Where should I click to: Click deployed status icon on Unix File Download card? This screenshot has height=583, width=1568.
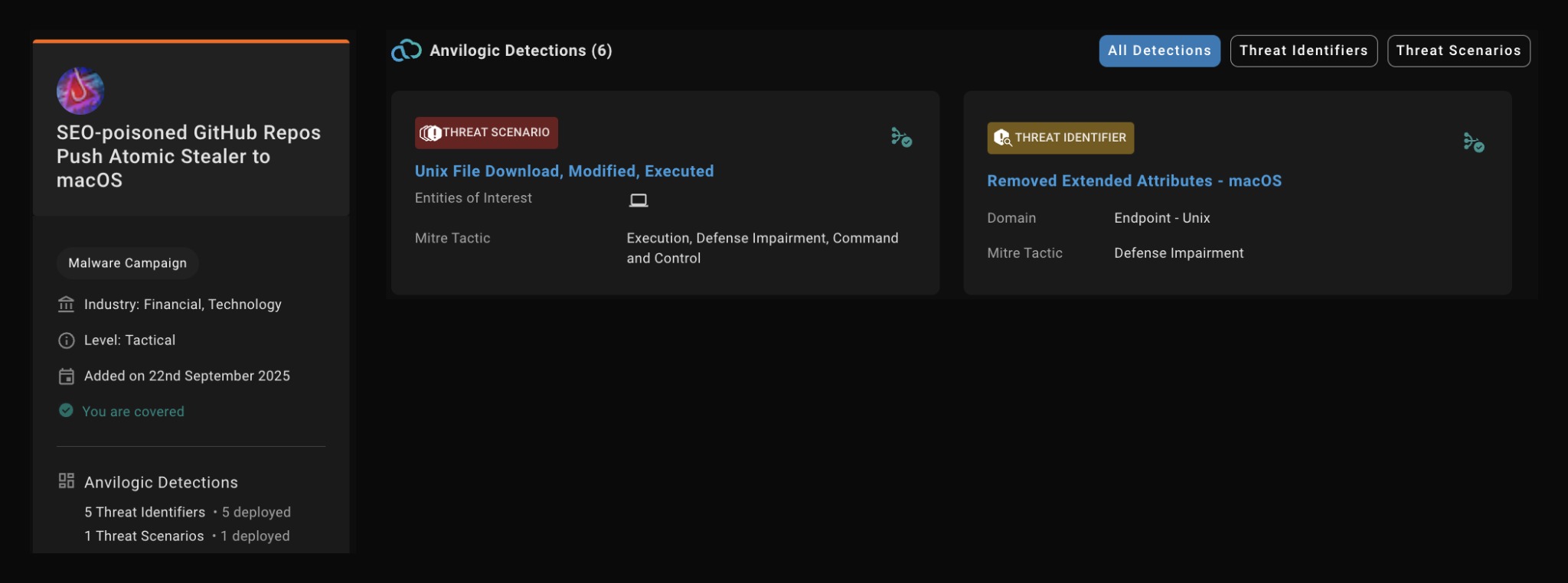coord(901,137)
